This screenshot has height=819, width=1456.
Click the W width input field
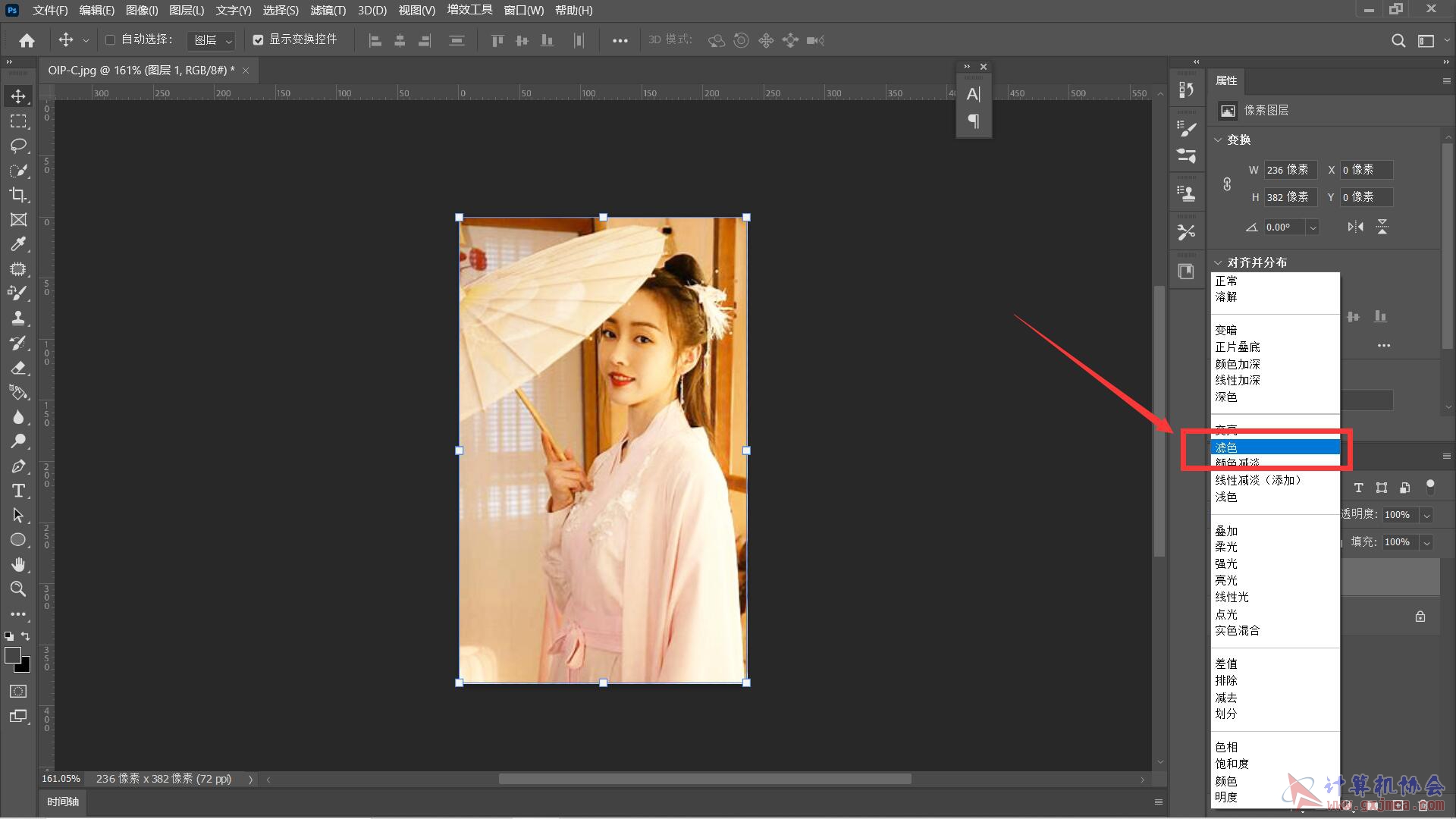pyautogui.click(x=1289, y=170)
